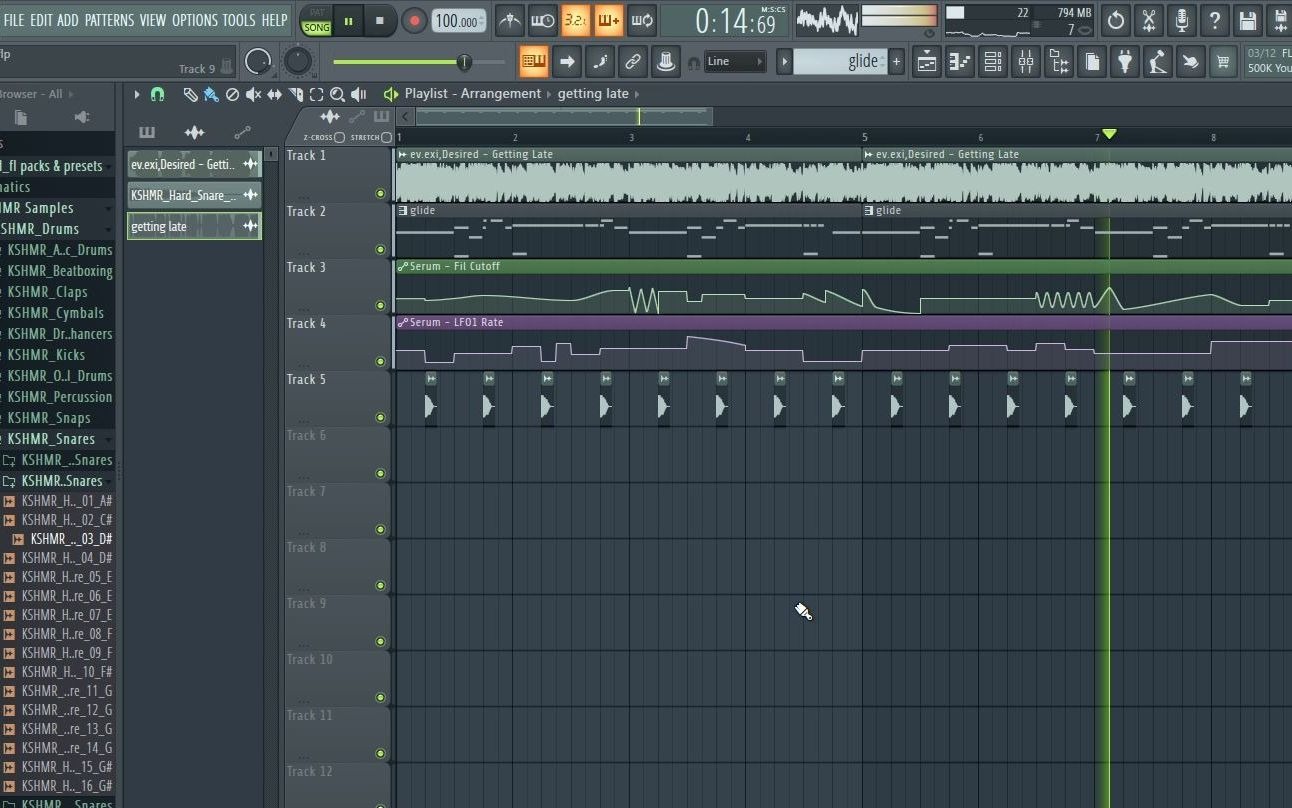Expand arrow after getting late breadcrumb
Screen dimensions: 1292x808
click(x=636, y=94)
